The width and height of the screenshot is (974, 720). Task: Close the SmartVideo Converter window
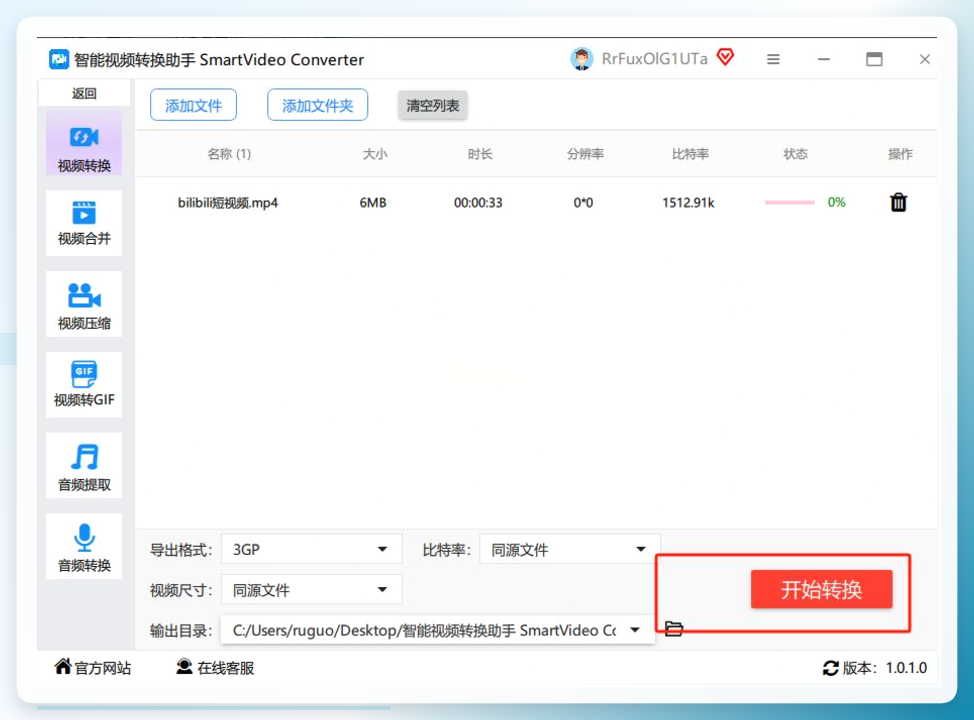point(924,59)
